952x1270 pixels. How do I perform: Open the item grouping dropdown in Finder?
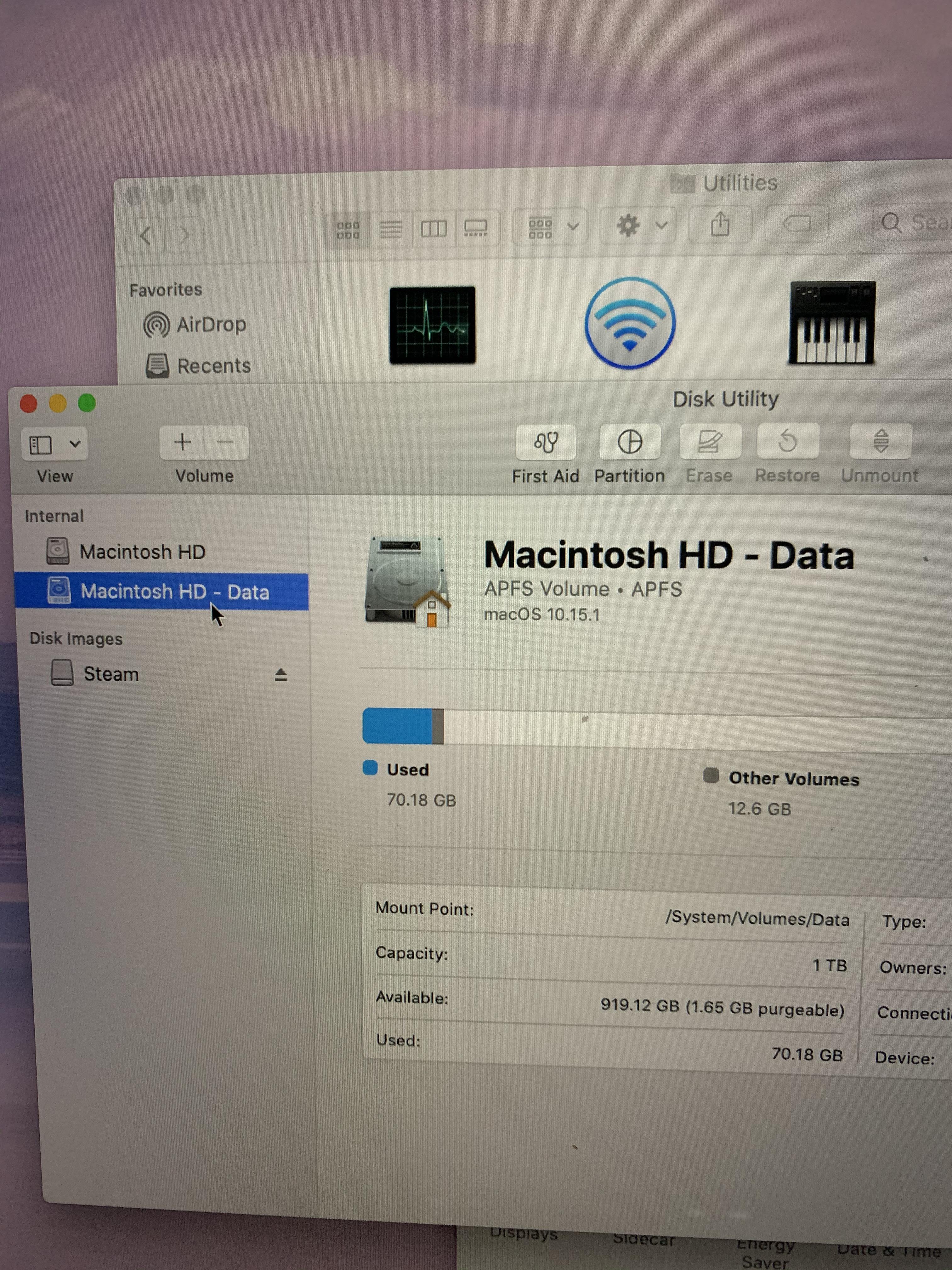coord(549,226)
